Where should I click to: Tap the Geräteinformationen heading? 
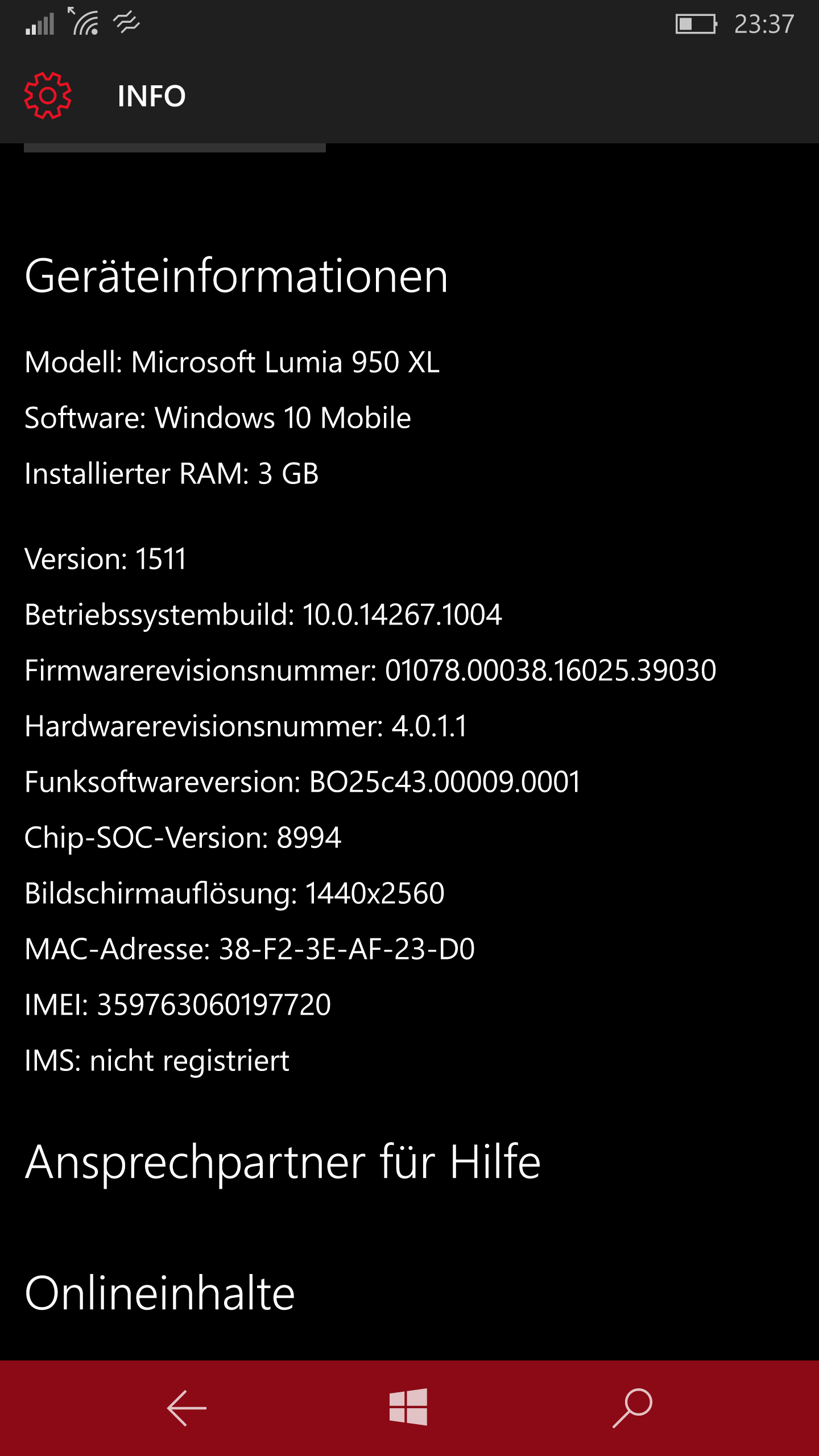pyautogui.click(x=237, y=276)
